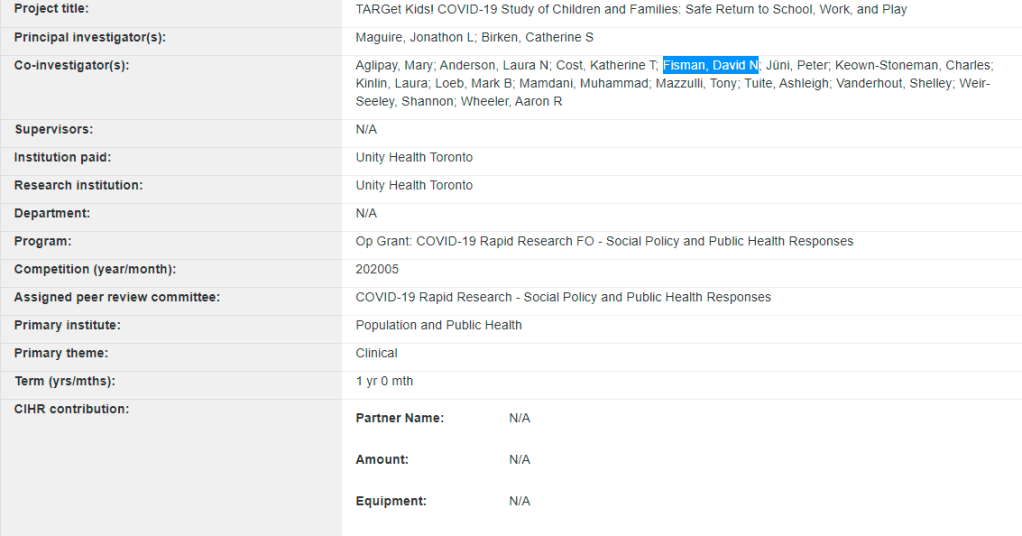Click the CIHR contribution row label

pos(71,409)
